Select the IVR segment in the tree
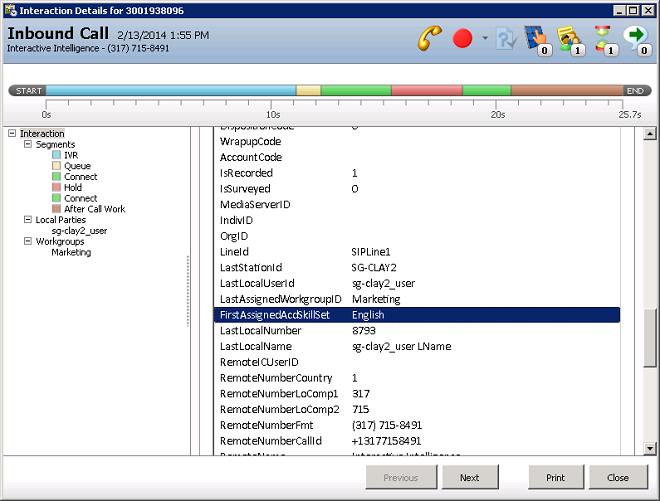 click(x=71, y=155)
